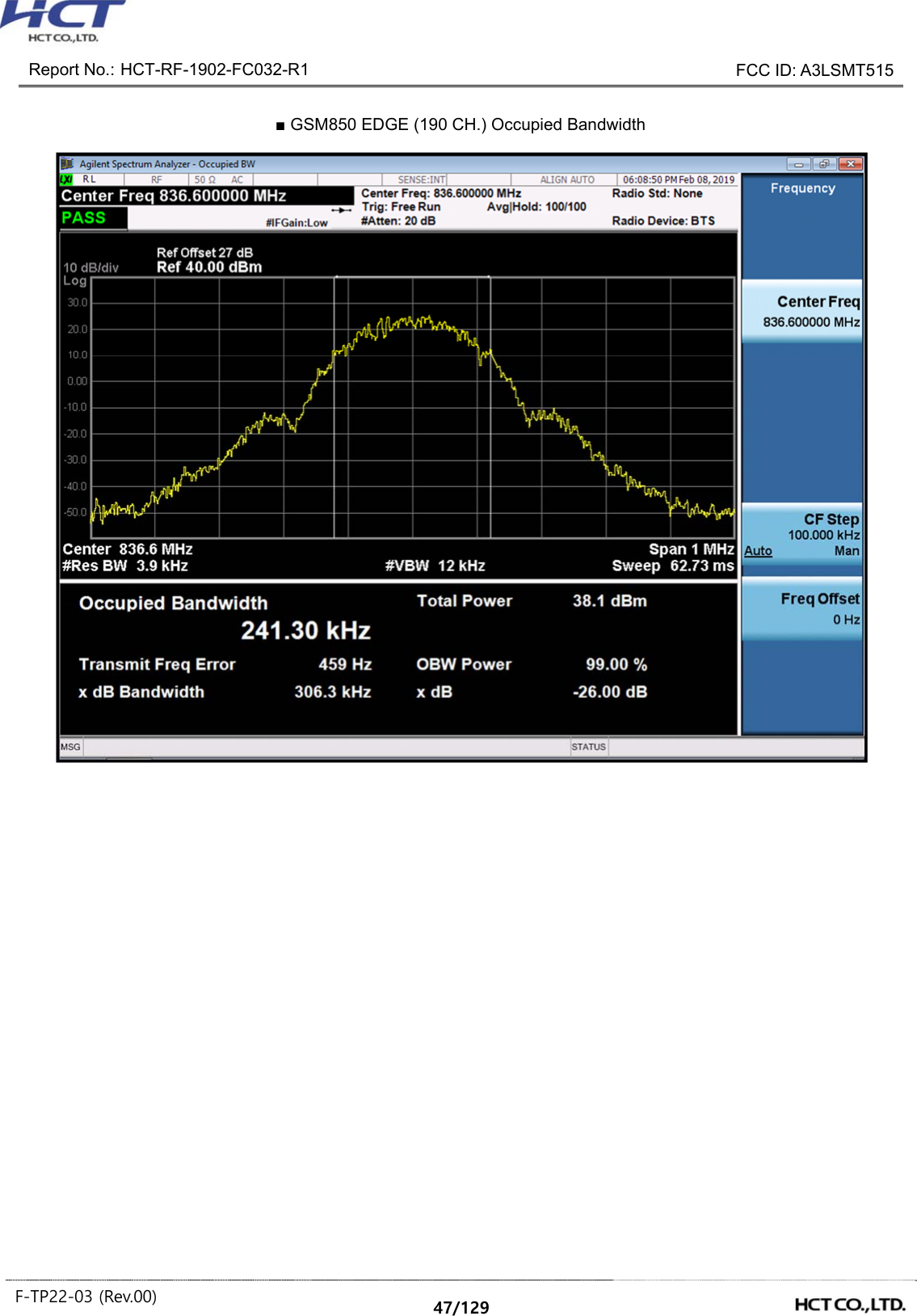This screenshot has width=917, height=1316.
Task: Select the Freq Offset softkey
Action: point(802,609)
